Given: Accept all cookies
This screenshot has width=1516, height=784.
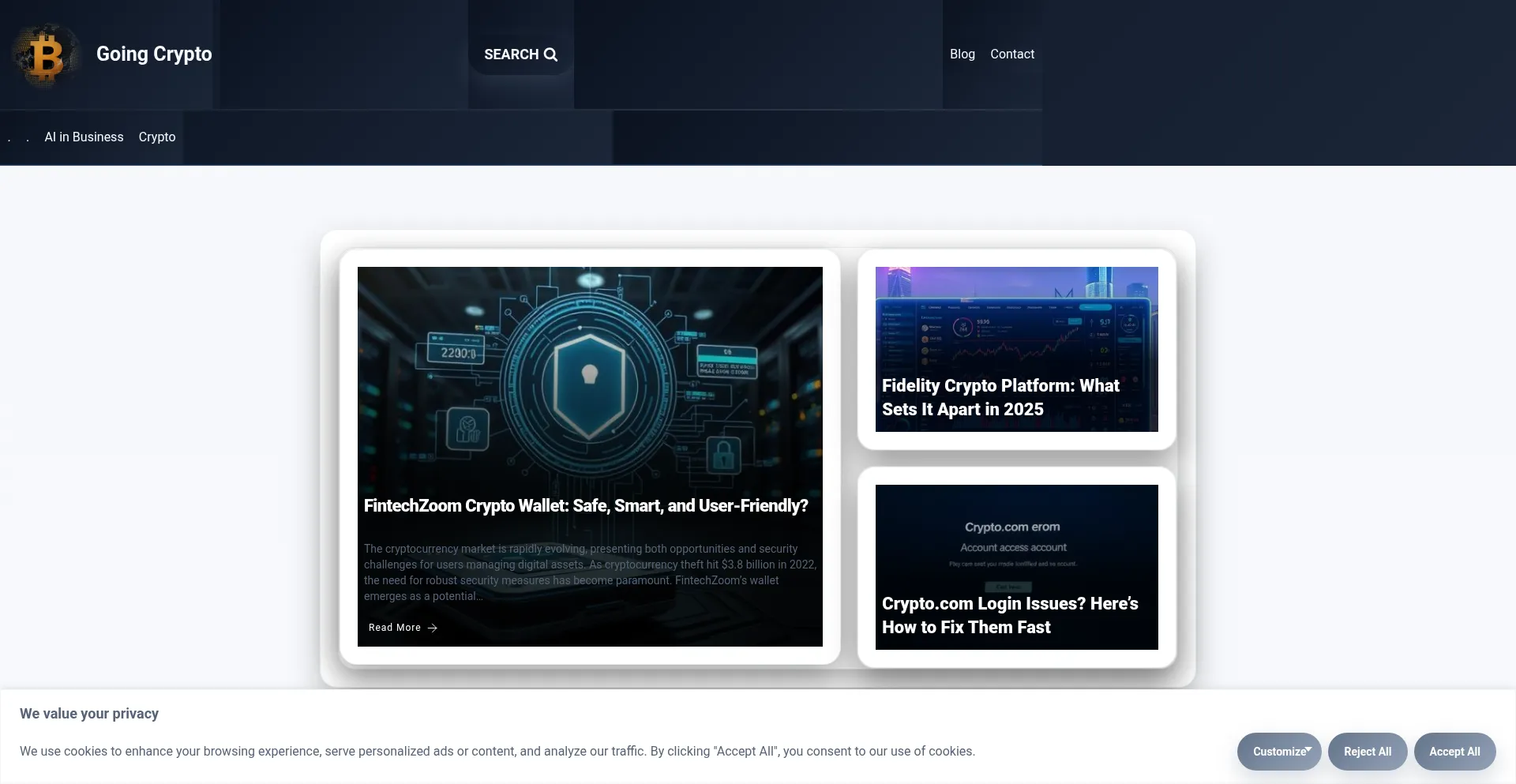Looking at the screenshot, I should [x=1454, y=752].
